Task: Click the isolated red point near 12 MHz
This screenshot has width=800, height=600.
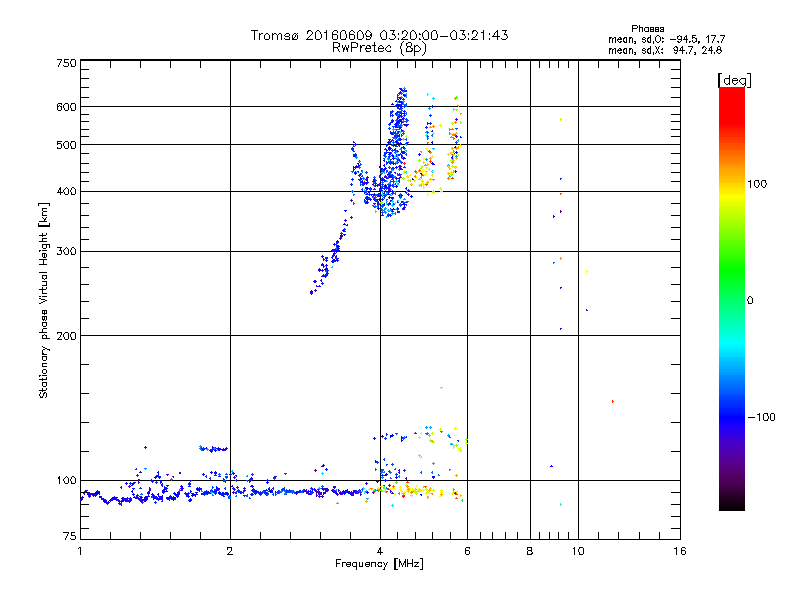Action: click(x=613, y=402)
